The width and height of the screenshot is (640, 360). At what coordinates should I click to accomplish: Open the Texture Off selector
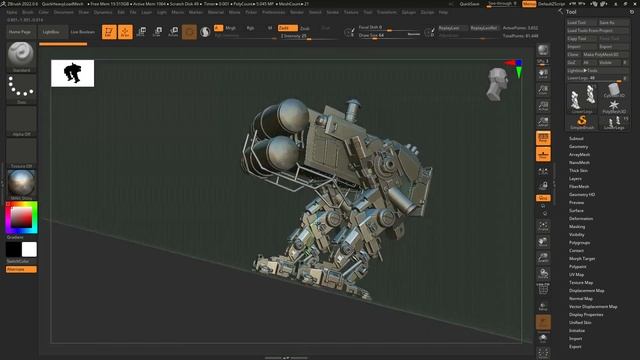pyautogui.click(x=21, y=153)
